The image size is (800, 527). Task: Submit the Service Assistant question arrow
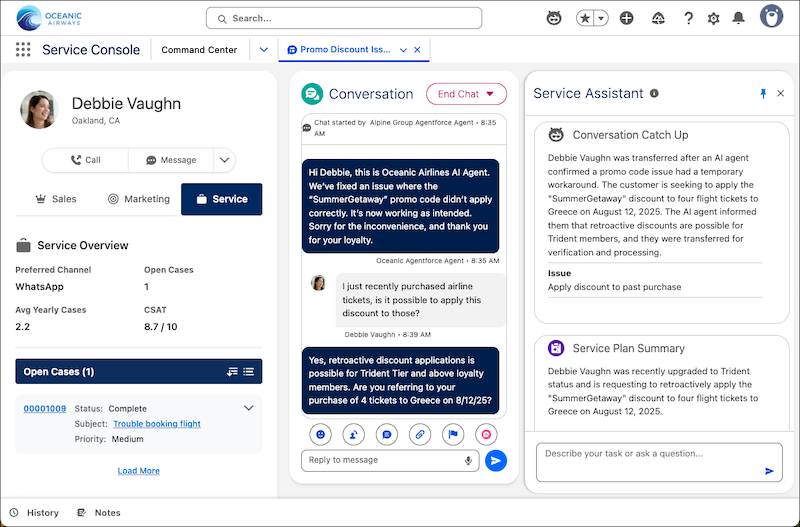click(x=769, y=471)
